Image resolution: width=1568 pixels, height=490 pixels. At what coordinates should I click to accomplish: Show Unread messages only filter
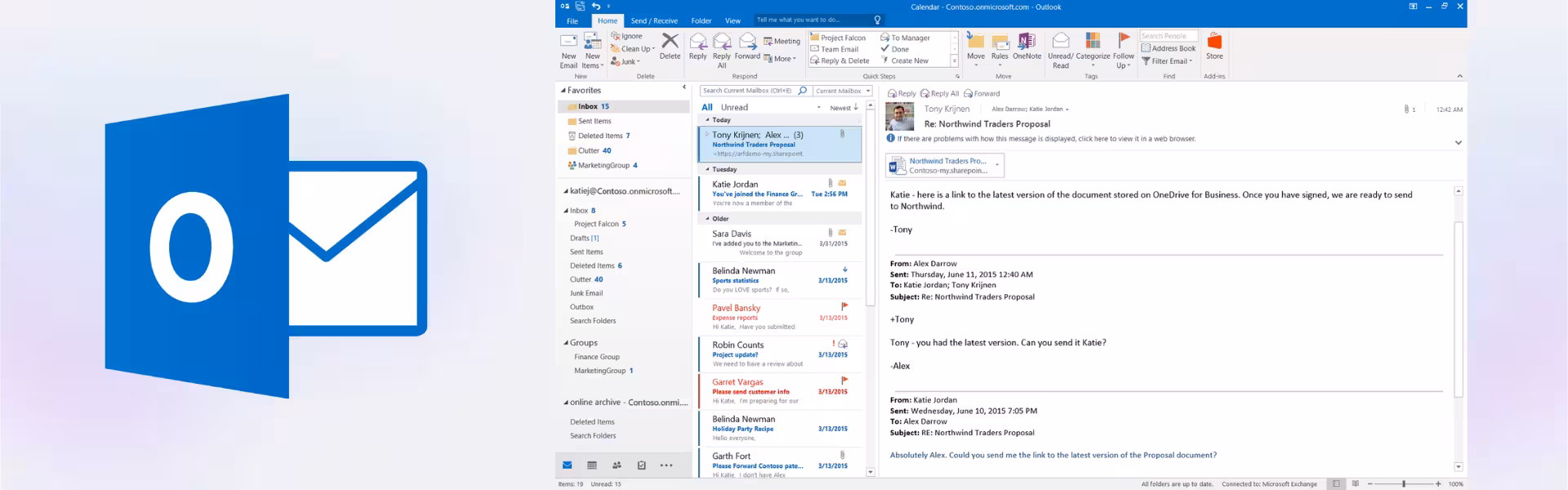pos(734,107)
